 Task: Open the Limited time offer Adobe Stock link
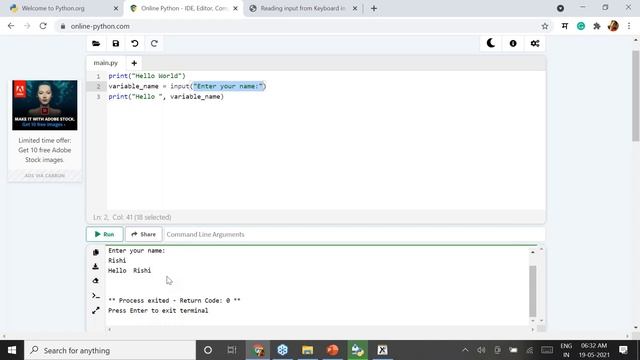pos(44,150)
